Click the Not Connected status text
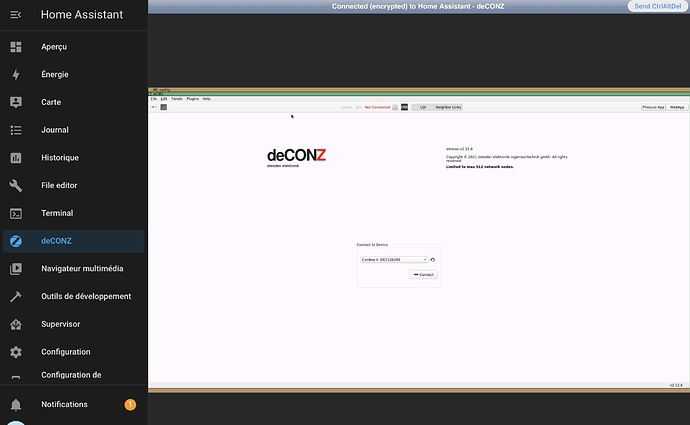 point(378,107)
